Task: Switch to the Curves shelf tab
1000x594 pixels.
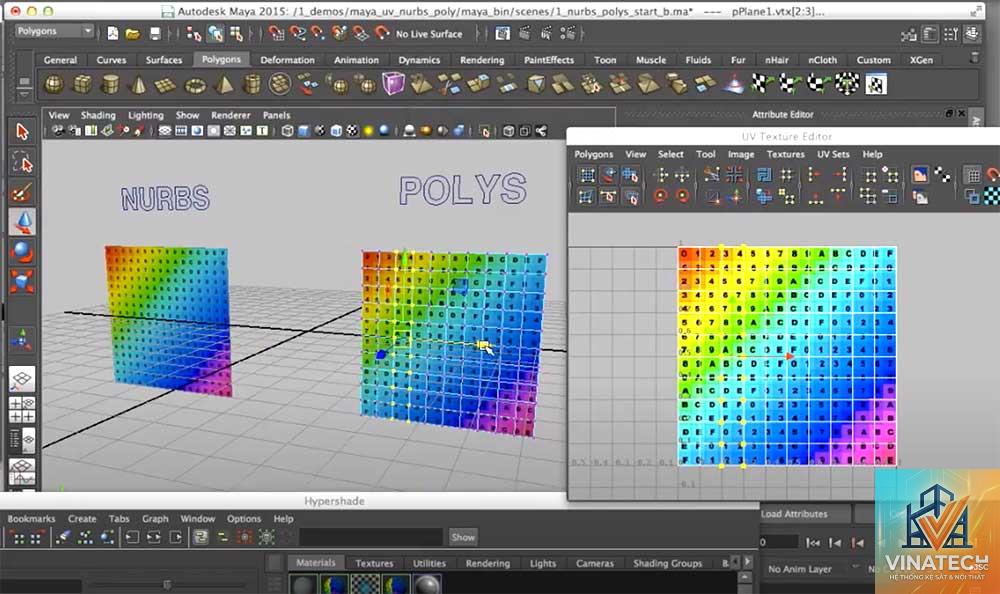Action: (x=112, y=60)
